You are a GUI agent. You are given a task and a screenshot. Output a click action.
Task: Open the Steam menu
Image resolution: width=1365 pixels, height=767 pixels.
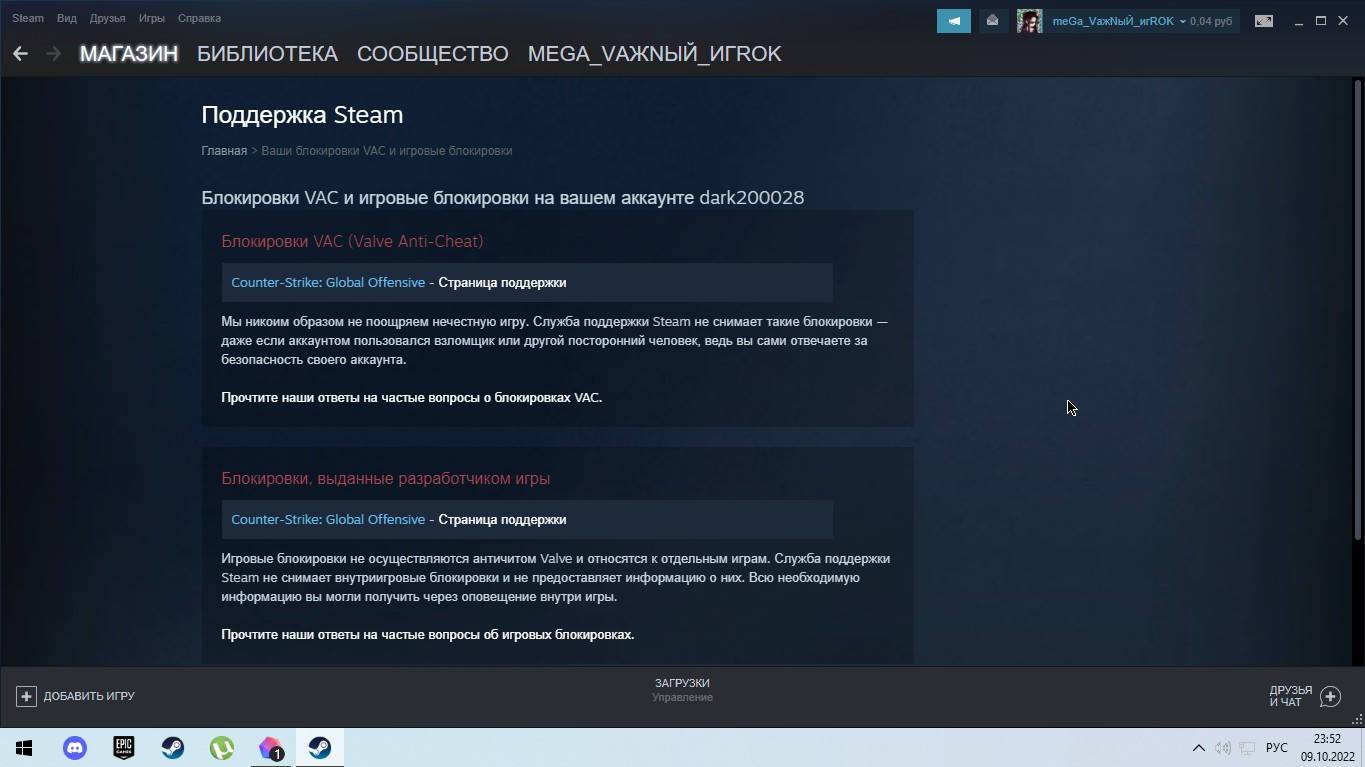(28, 18)
